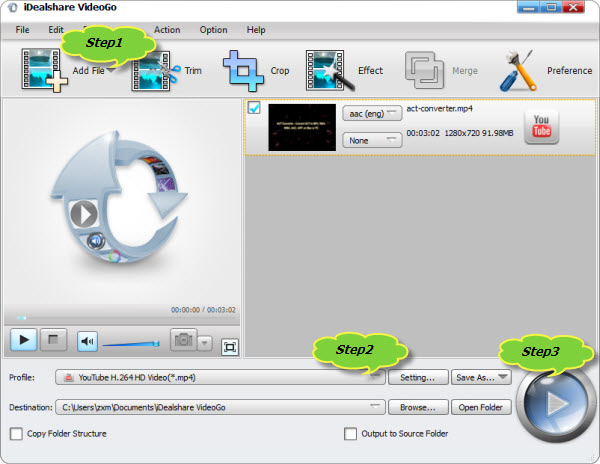Start conversion with big blue button
This screenshot has width=600, height=464.
(x=554, y=403)
